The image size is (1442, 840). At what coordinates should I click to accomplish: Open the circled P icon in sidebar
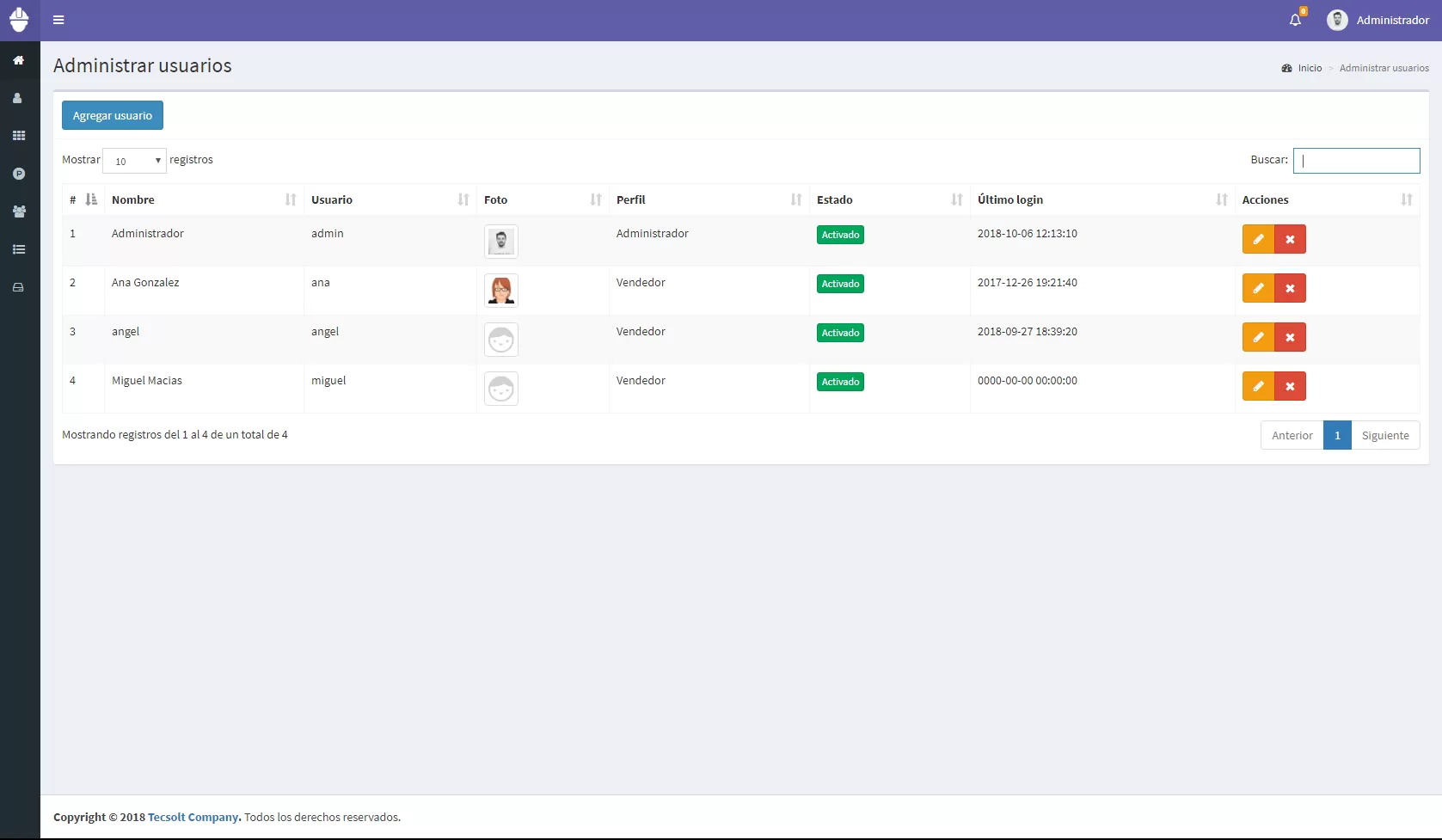18,174
